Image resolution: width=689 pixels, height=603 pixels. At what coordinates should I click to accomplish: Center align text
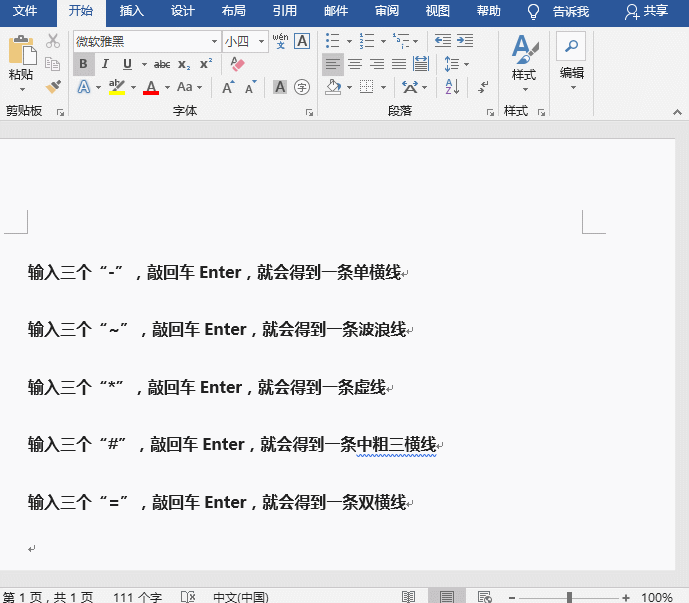click(x=355, y=64)
